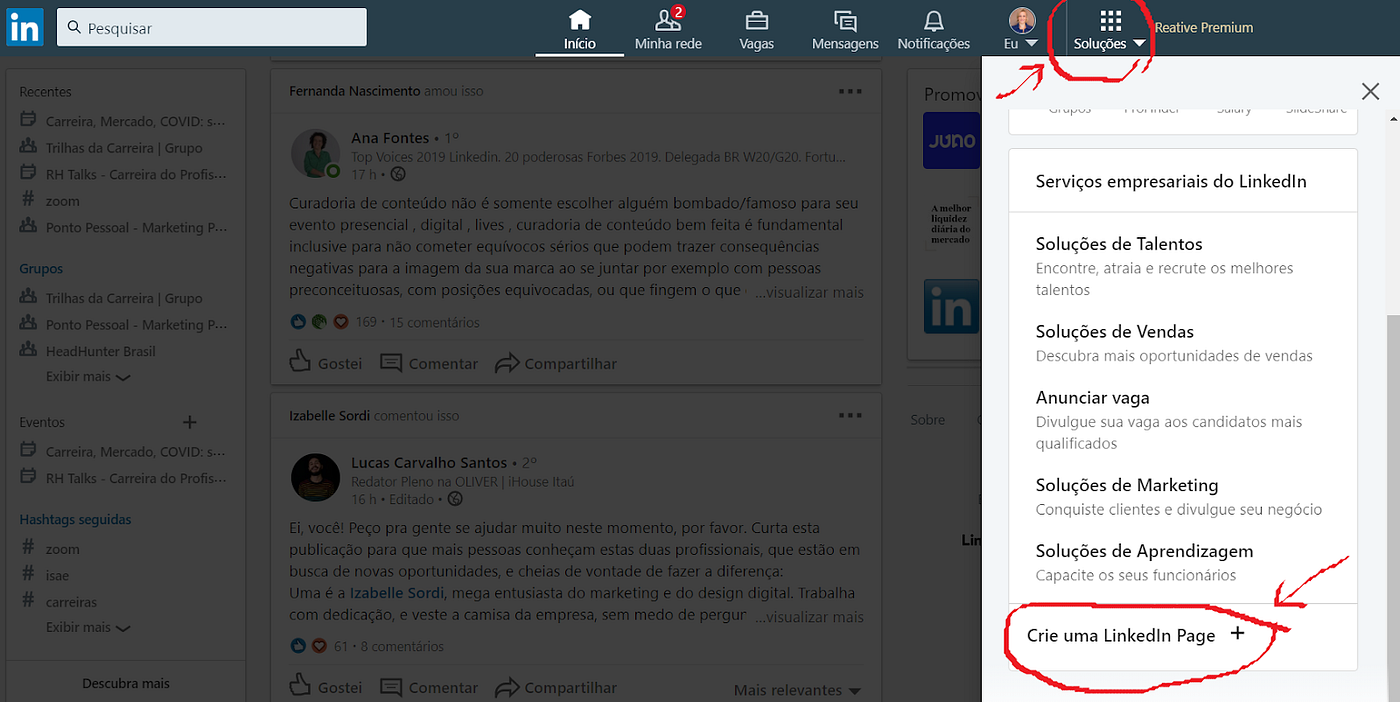The image size is (1400, 702).
Task: Open options menu on Ana Fontes post
Action: pyautogui.click(x=850, y=91)
